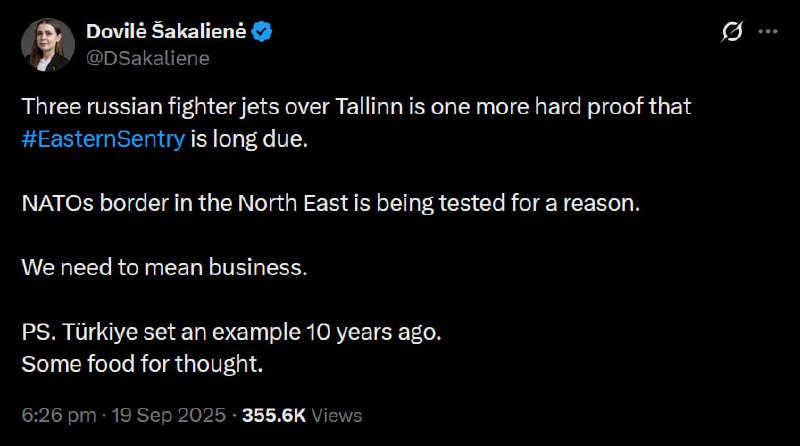The height and width of the screenshot is (446, 800).
Task: Click the blue verified checkmark badge
Action: pyautogui.click(x=262, y=33)
